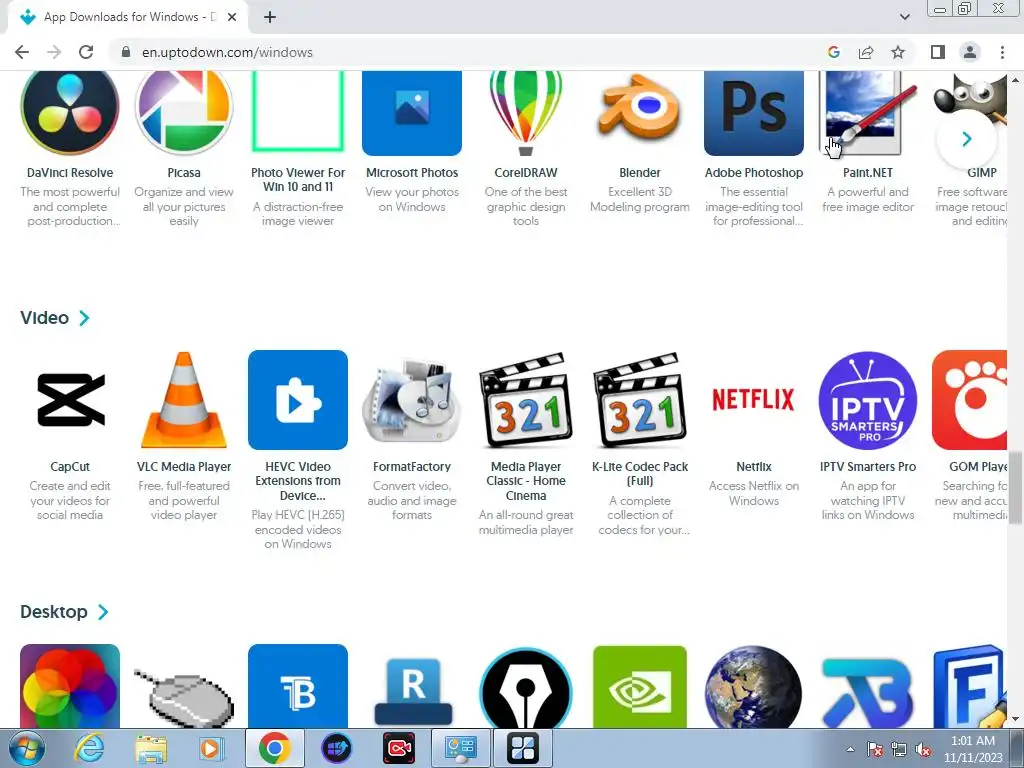Screen dimensions: 1024x768
Task: Share this page icon in address bar
Action: [x=866, y=52]
